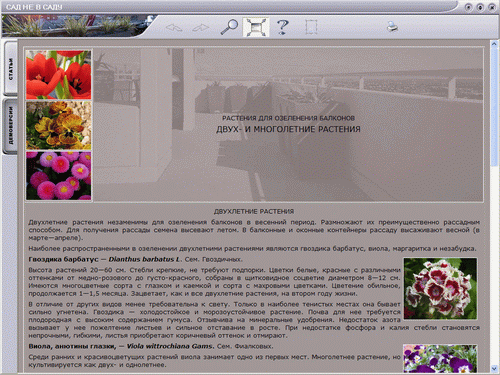Open help with the question mark icon

click(283, 27)
